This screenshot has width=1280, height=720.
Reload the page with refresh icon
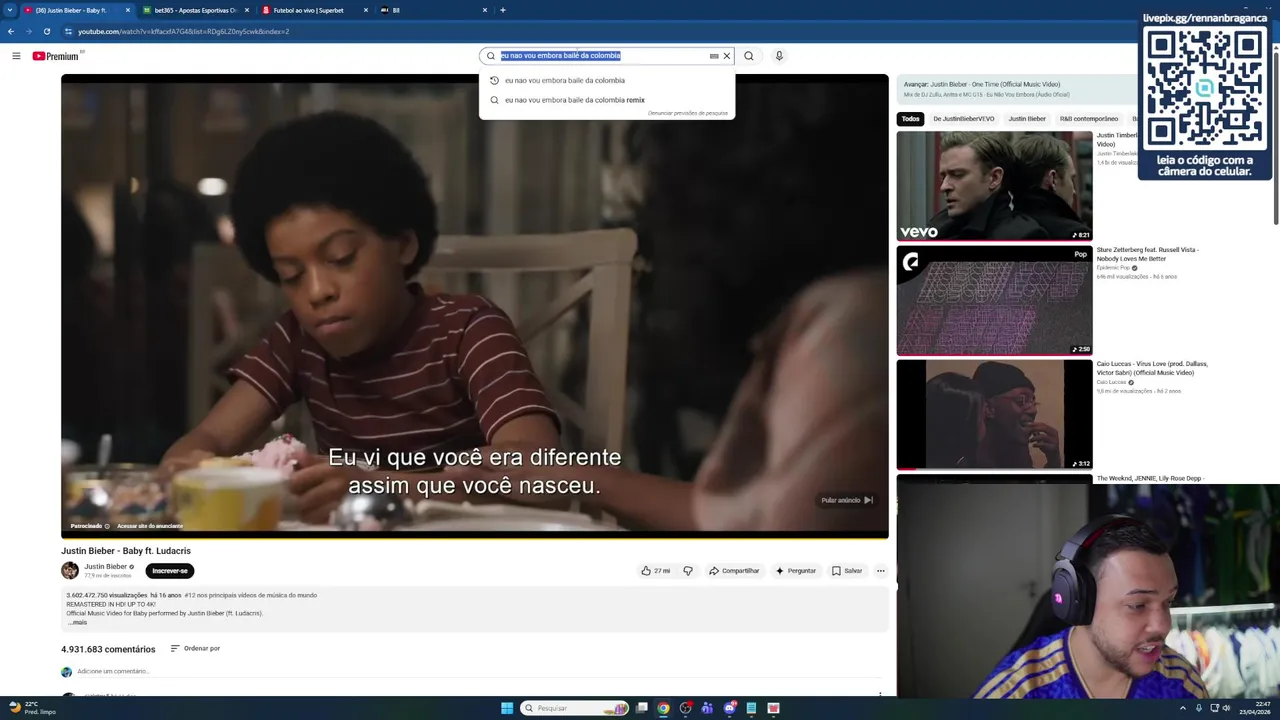click(46, 31)
